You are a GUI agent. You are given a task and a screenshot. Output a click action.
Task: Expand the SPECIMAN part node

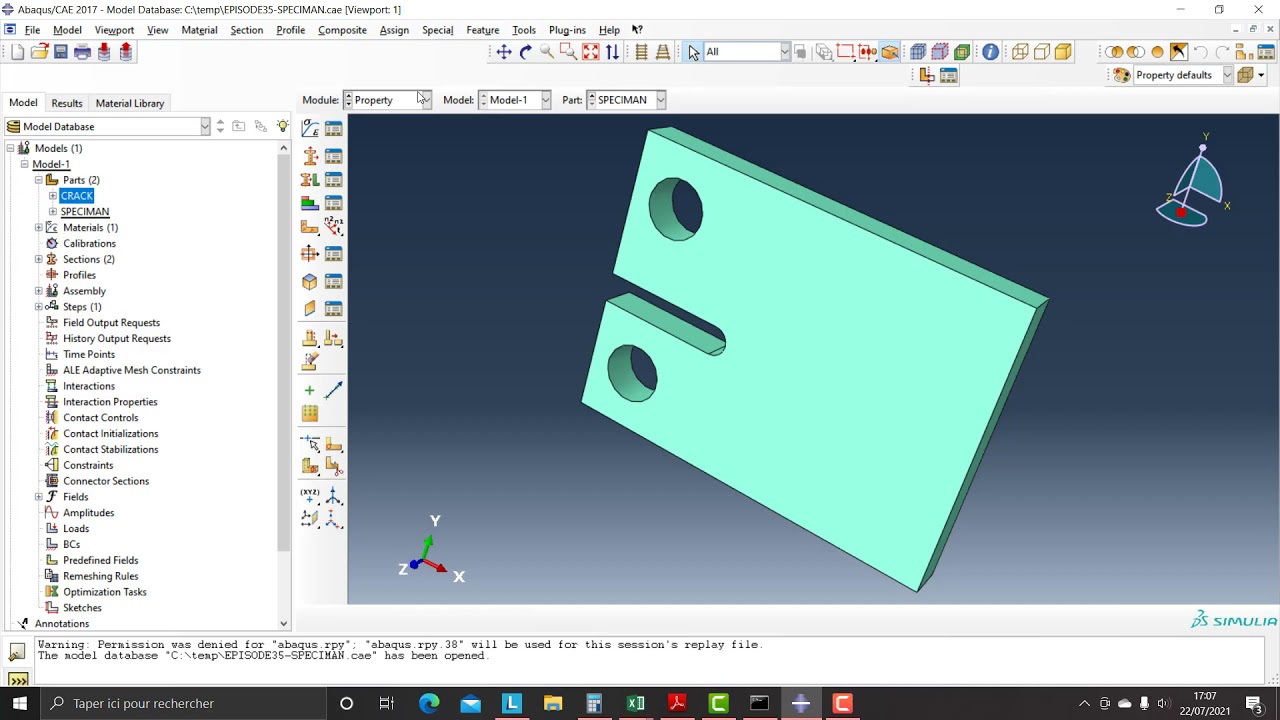[x=53, y=212]
